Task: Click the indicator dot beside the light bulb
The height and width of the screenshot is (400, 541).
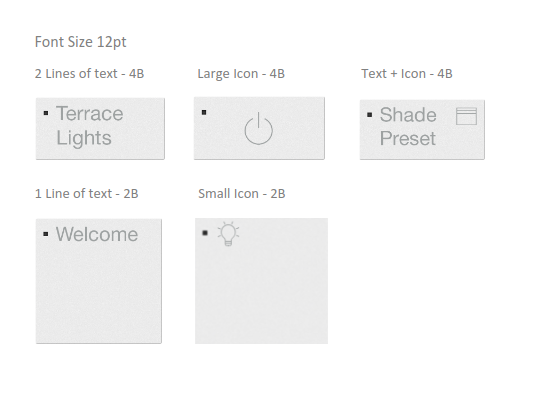Action: (205, 233)
